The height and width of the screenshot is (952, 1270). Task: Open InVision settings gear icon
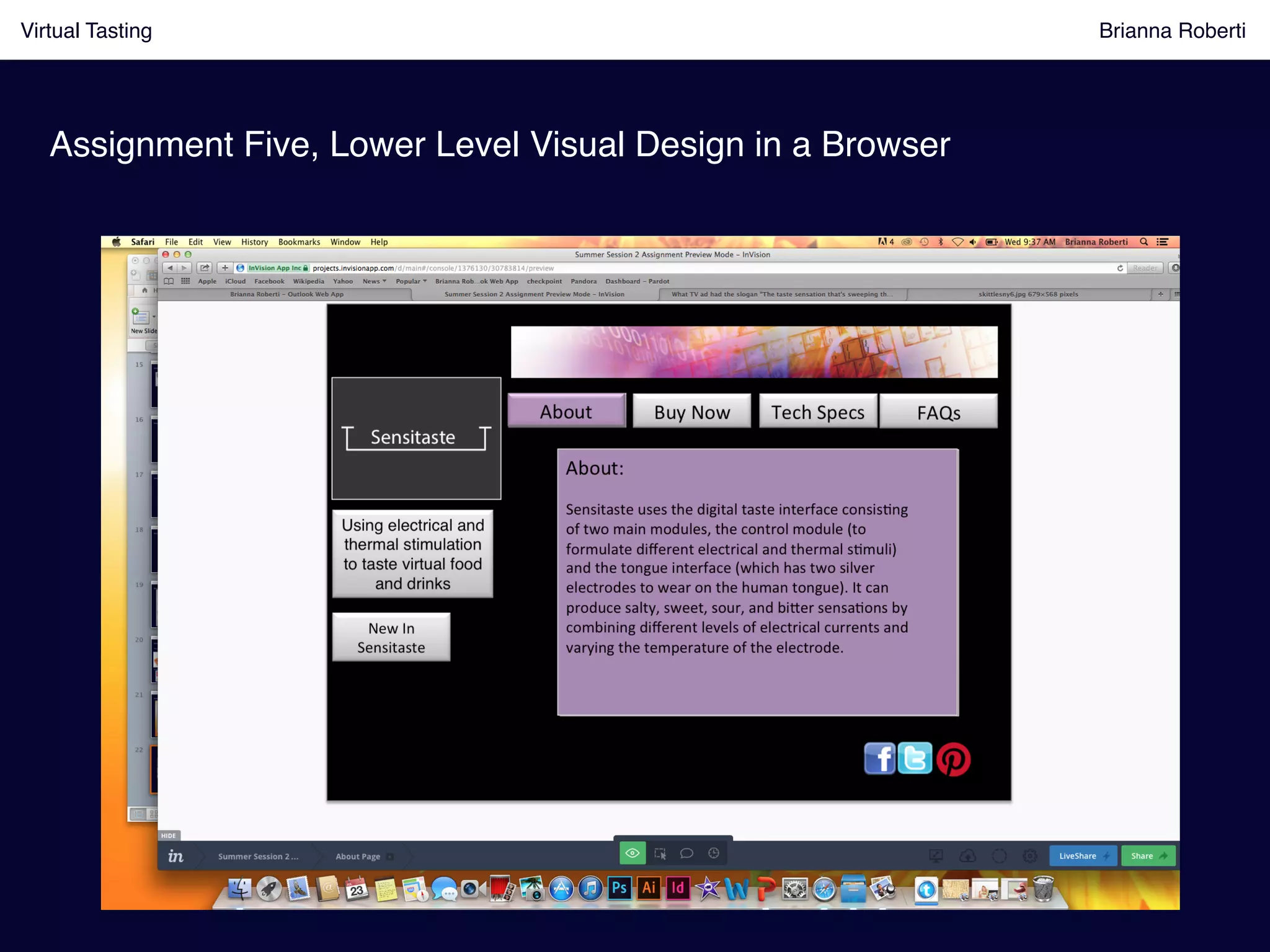(1030, 856)
